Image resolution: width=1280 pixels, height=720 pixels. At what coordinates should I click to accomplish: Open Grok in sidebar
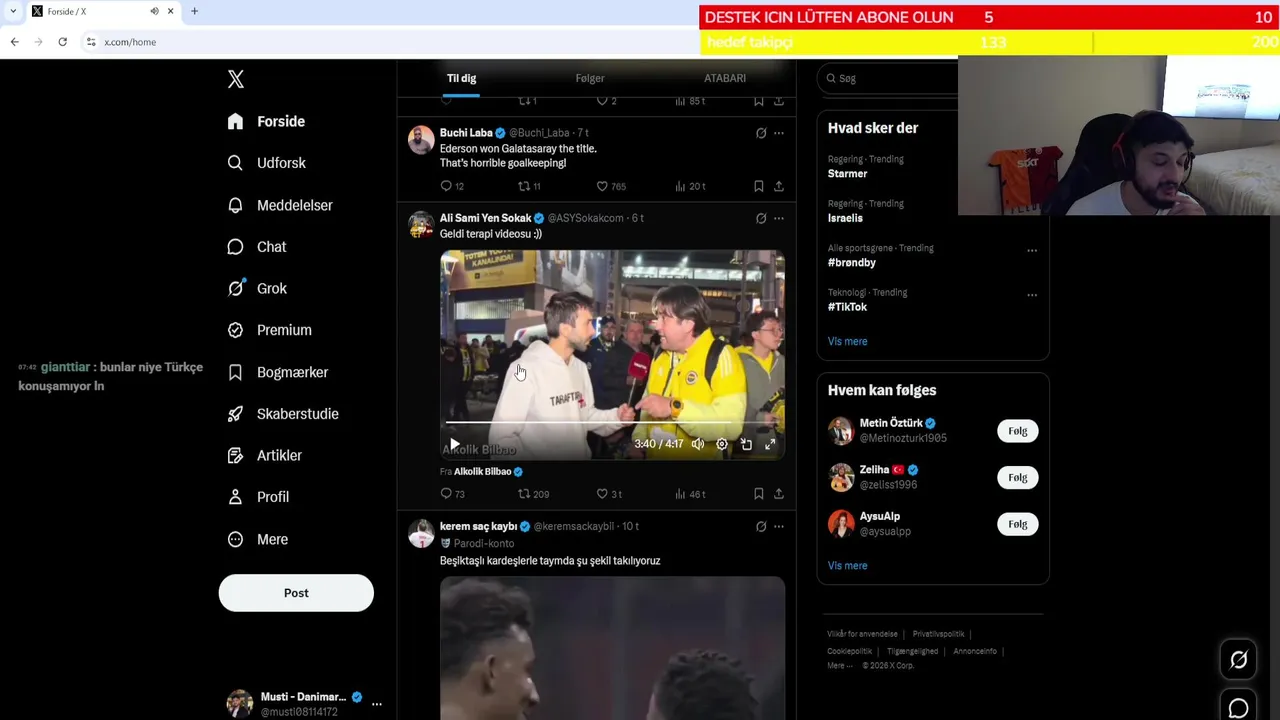[257, 288]
